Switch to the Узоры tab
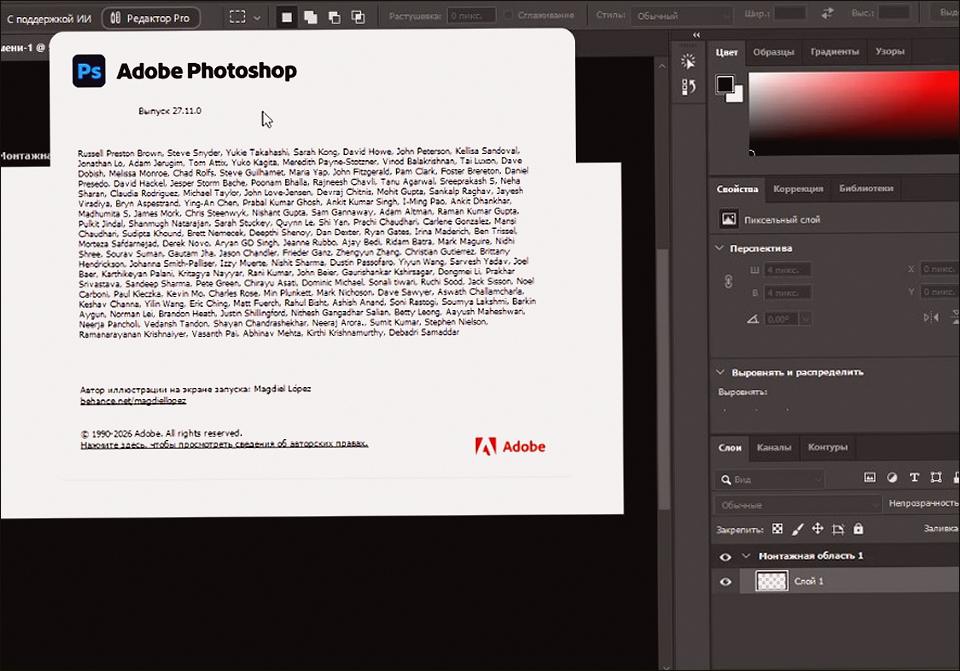This screenshot has height=671, width=960. click(x=890, y=51)
